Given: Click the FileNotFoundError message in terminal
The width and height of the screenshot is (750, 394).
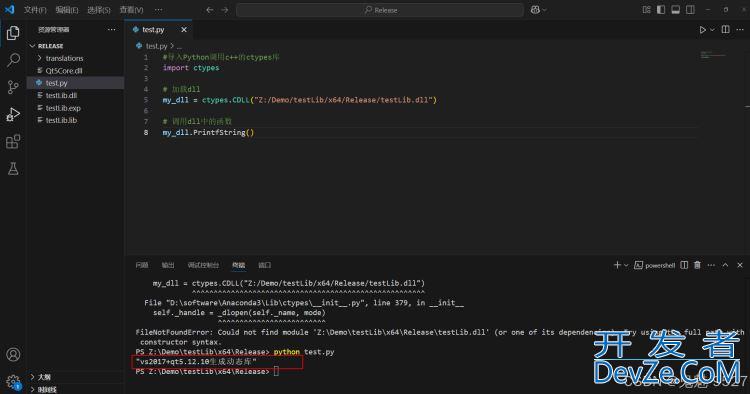Looking at the screenshot, I should pyautogui.click(x=440, y=337).
